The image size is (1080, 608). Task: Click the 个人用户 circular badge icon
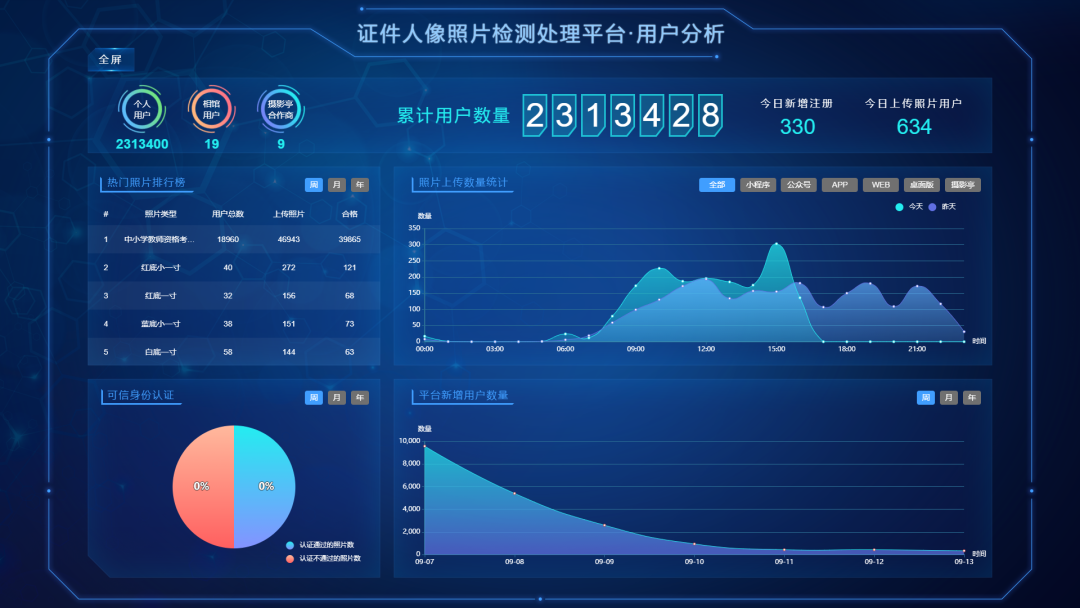(142, 109)
